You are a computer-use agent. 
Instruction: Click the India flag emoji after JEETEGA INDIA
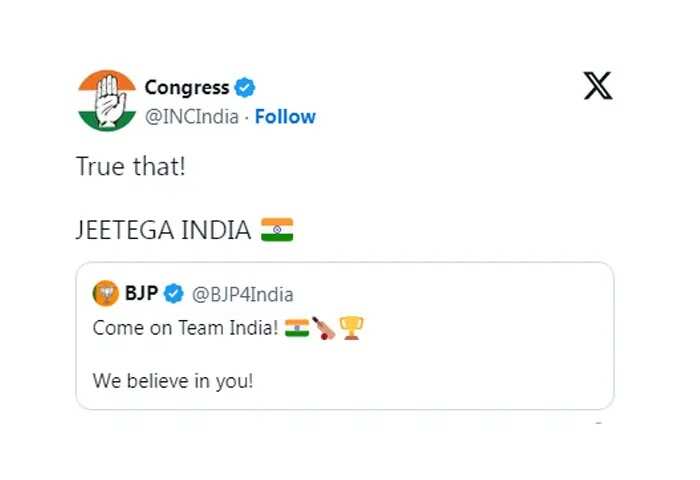pos(277,230)
